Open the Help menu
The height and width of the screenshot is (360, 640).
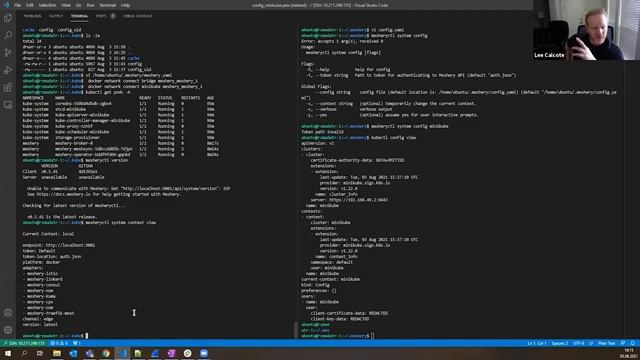(125, 5)
